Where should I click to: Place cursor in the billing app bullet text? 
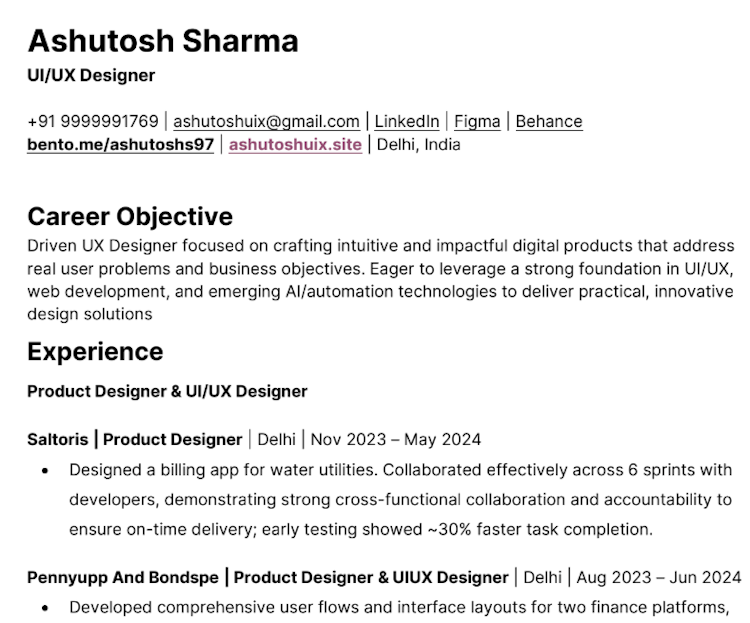(400, 500)
